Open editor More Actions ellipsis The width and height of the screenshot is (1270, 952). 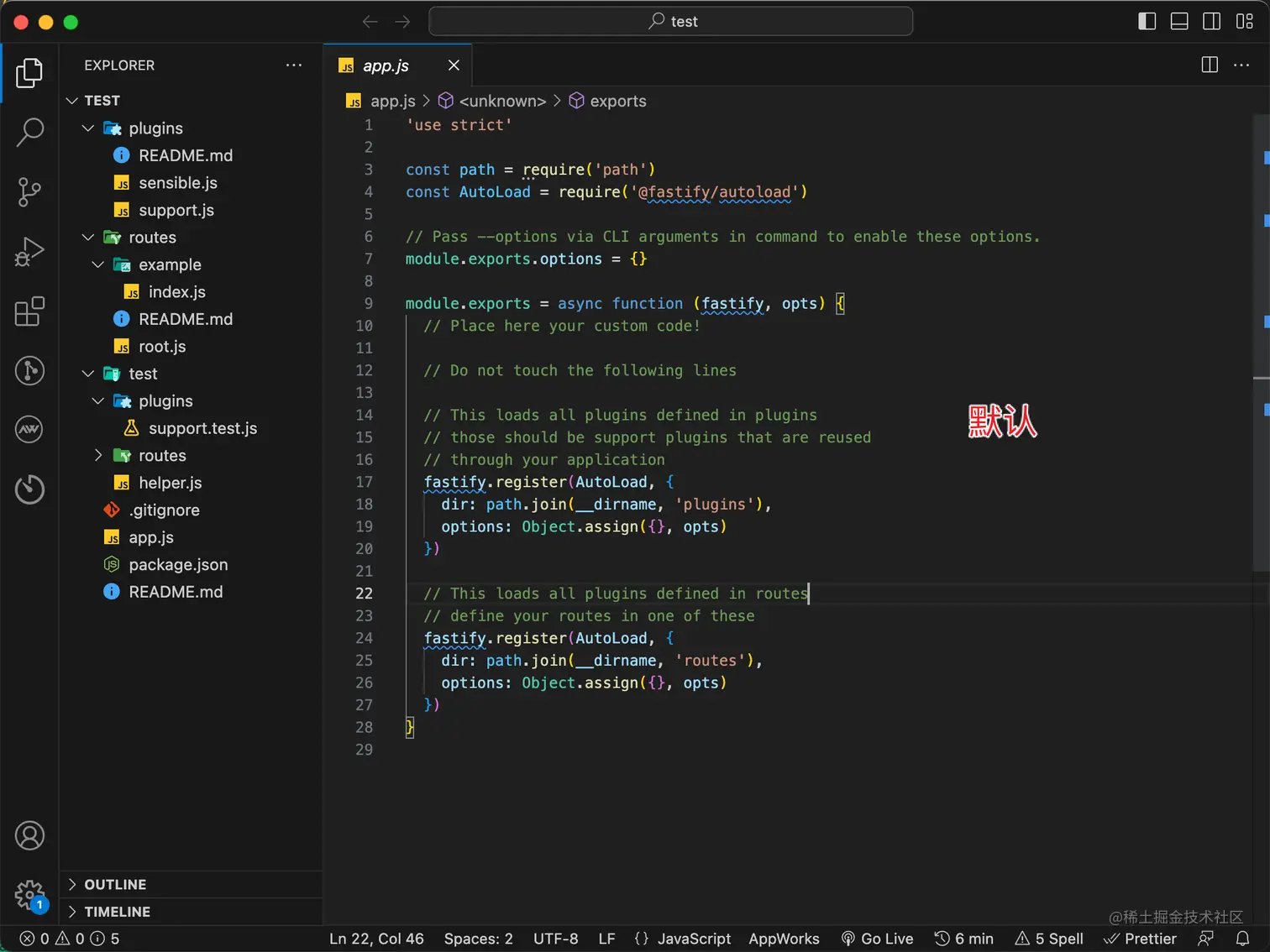(1241, 65)
